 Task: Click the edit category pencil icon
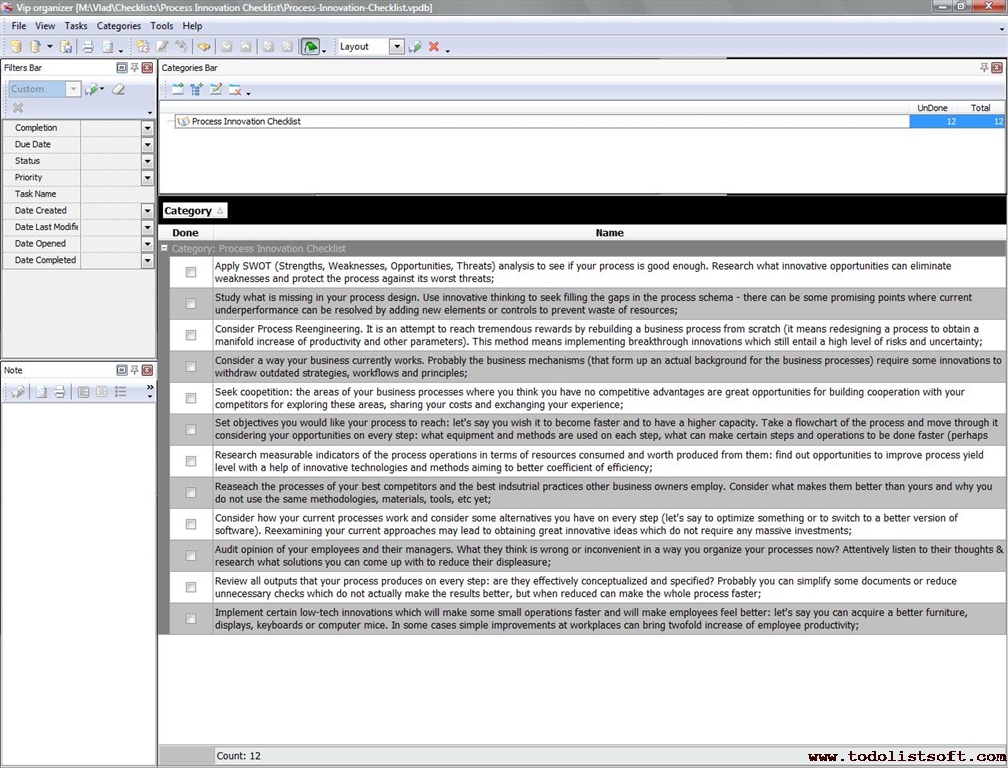click(x=215, y=90)
